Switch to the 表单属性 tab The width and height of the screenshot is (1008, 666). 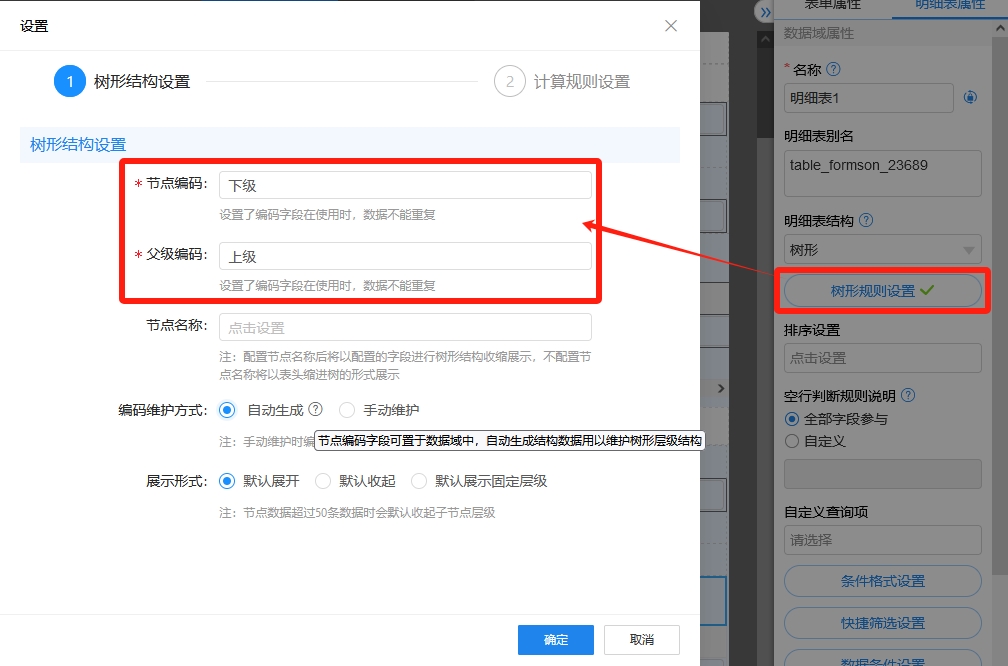coord(832,6)
